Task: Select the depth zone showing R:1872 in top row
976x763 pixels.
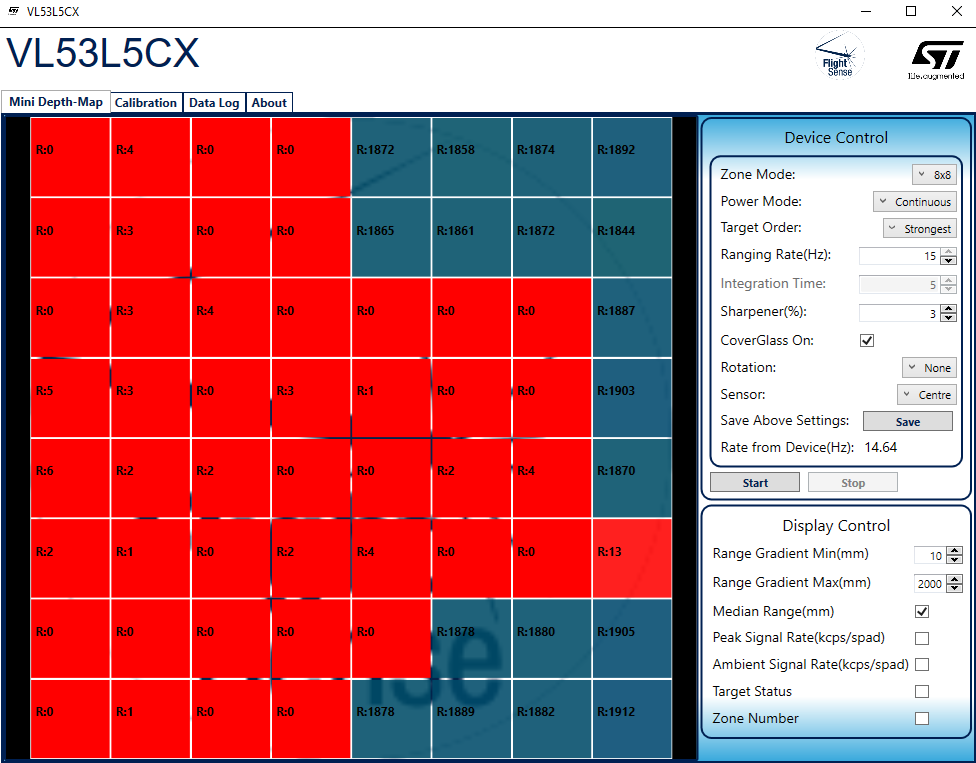Action: tap(391, 157)
